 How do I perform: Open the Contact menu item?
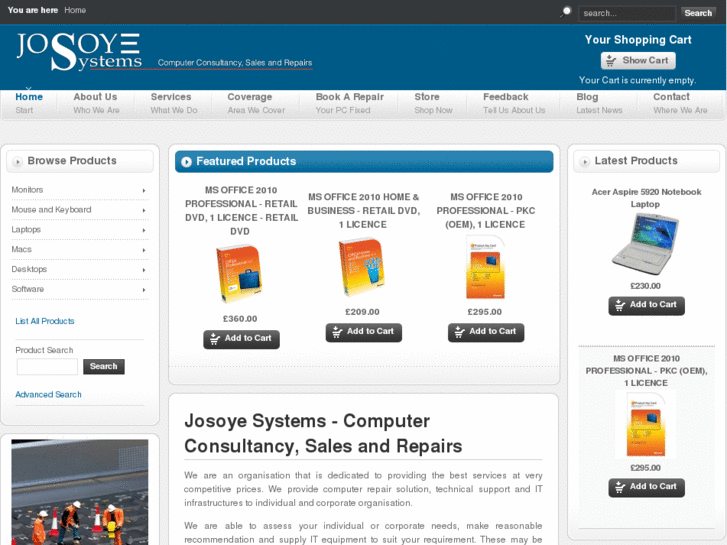[680, 103]
